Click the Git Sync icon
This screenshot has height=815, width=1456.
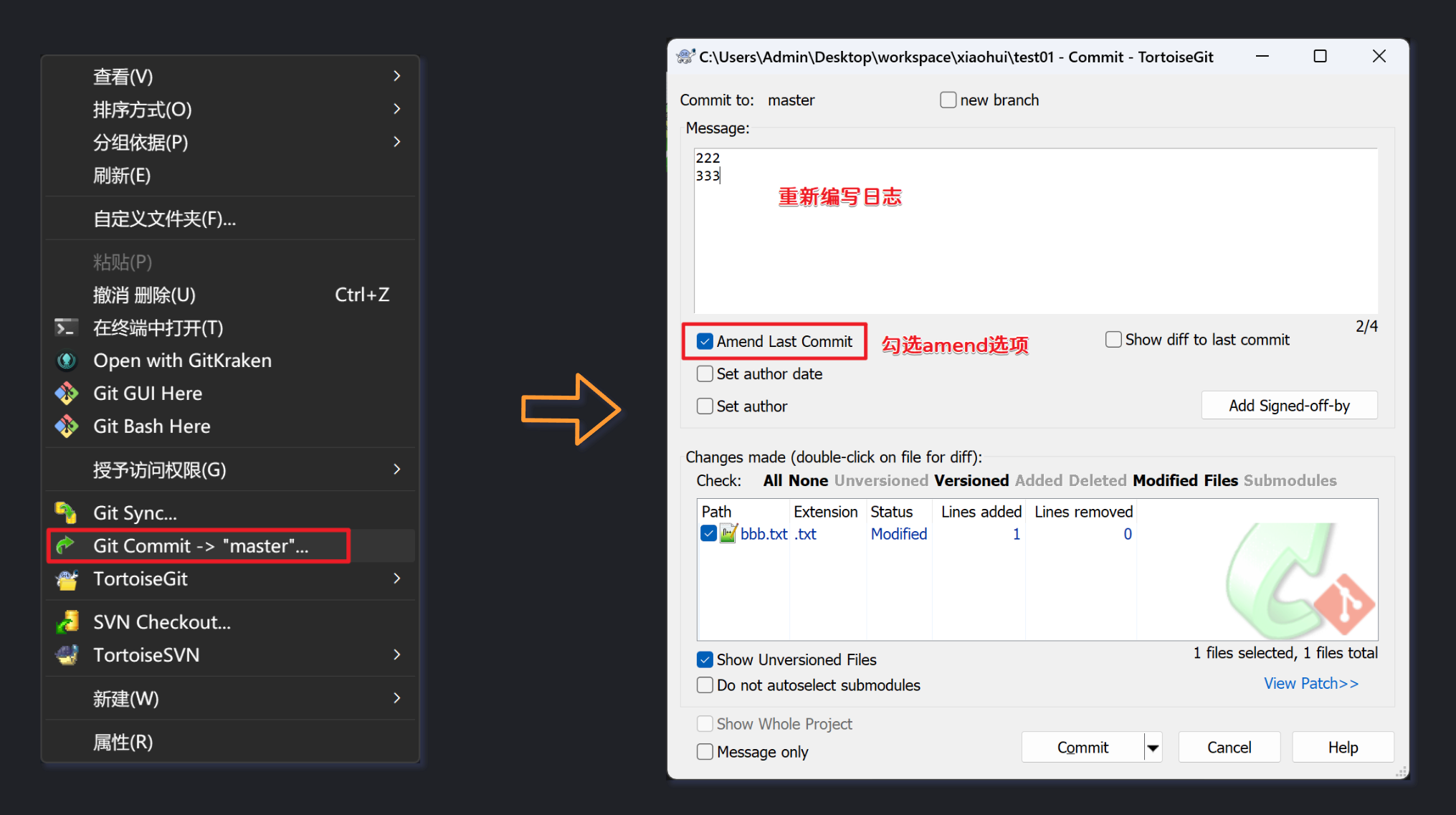pyautogui.click(x=67, y=513)
